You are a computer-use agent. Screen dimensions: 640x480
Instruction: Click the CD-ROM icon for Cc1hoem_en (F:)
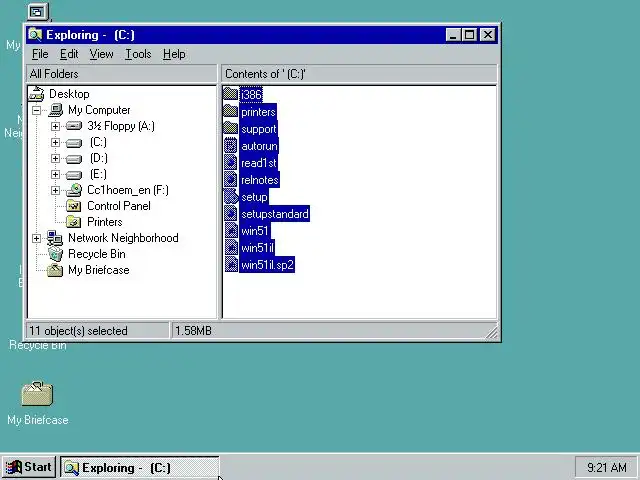(74, 190)
